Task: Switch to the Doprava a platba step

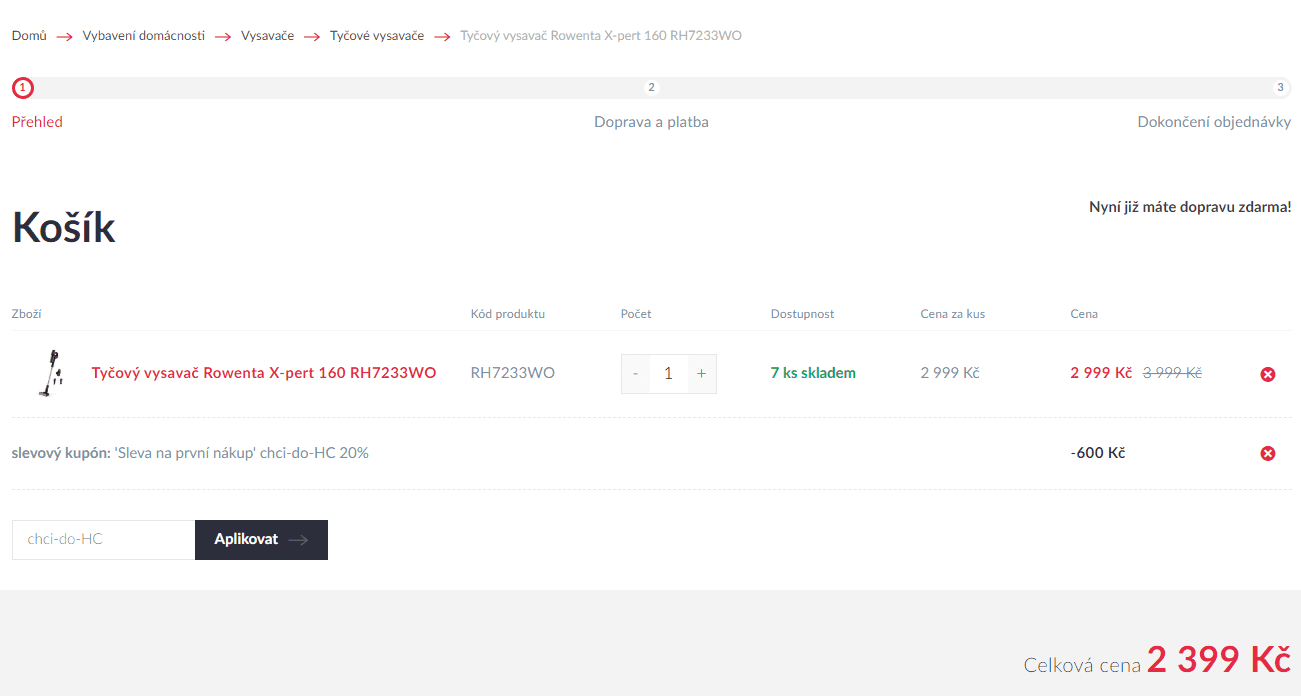Action: click(x=651, y=122)
